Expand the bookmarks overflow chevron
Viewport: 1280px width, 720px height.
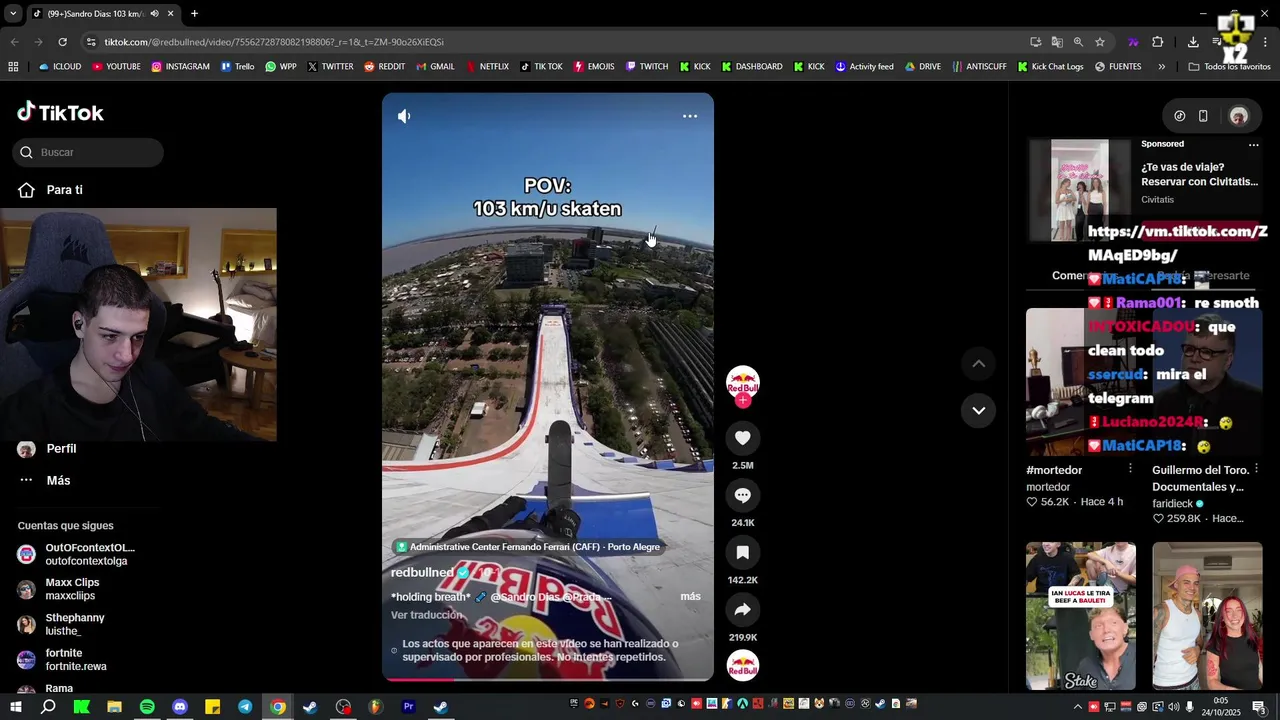(x=1161, y=67)
